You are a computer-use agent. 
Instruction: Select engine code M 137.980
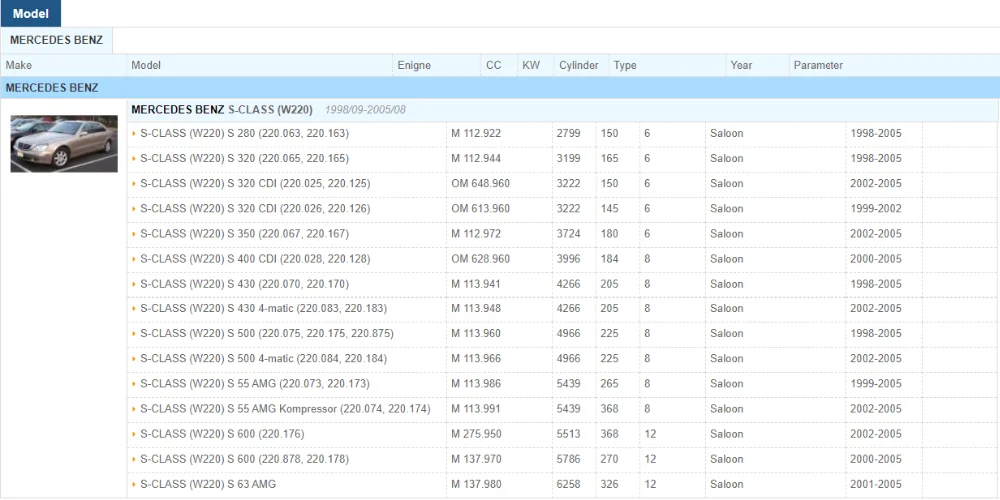pos(476,485)
